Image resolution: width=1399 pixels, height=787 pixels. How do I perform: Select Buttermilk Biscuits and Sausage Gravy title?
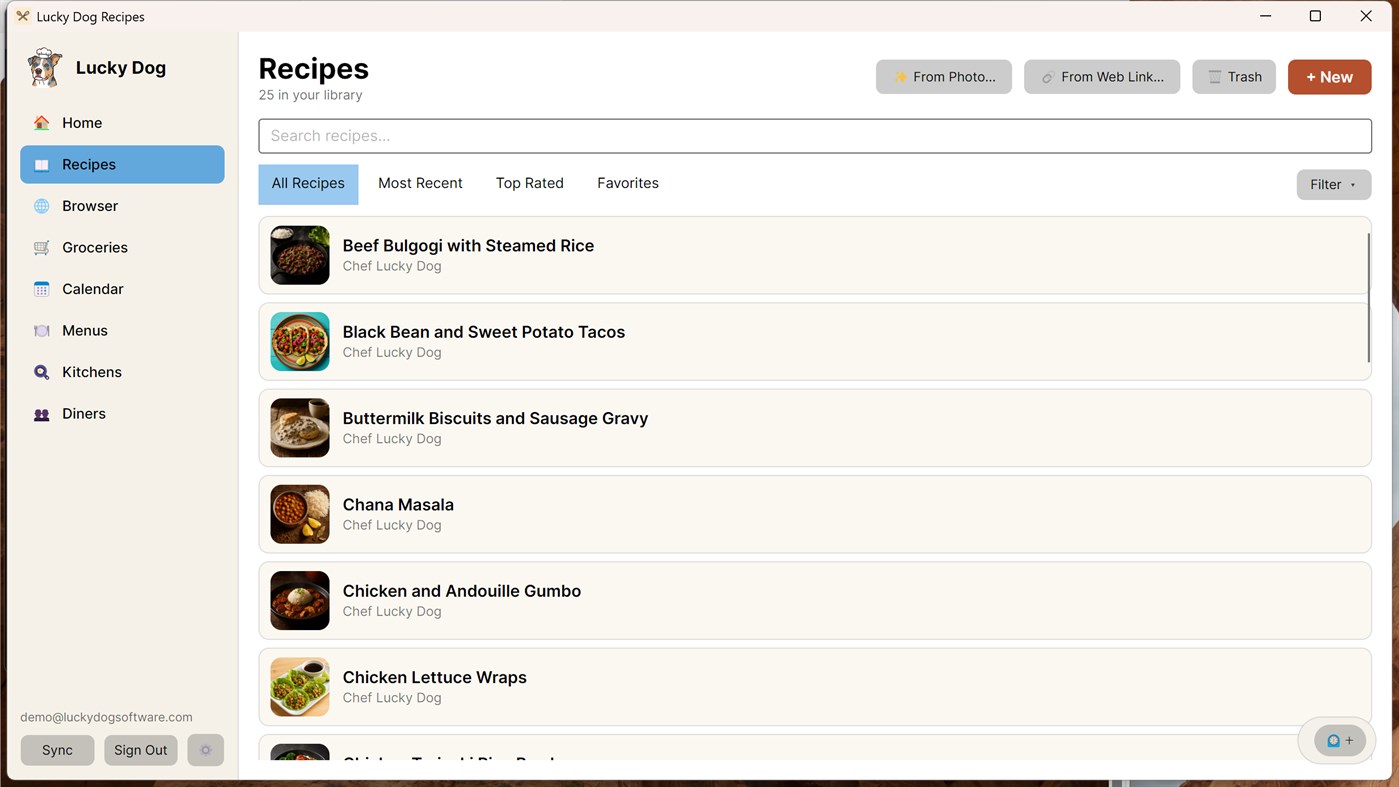click(495, 419)
